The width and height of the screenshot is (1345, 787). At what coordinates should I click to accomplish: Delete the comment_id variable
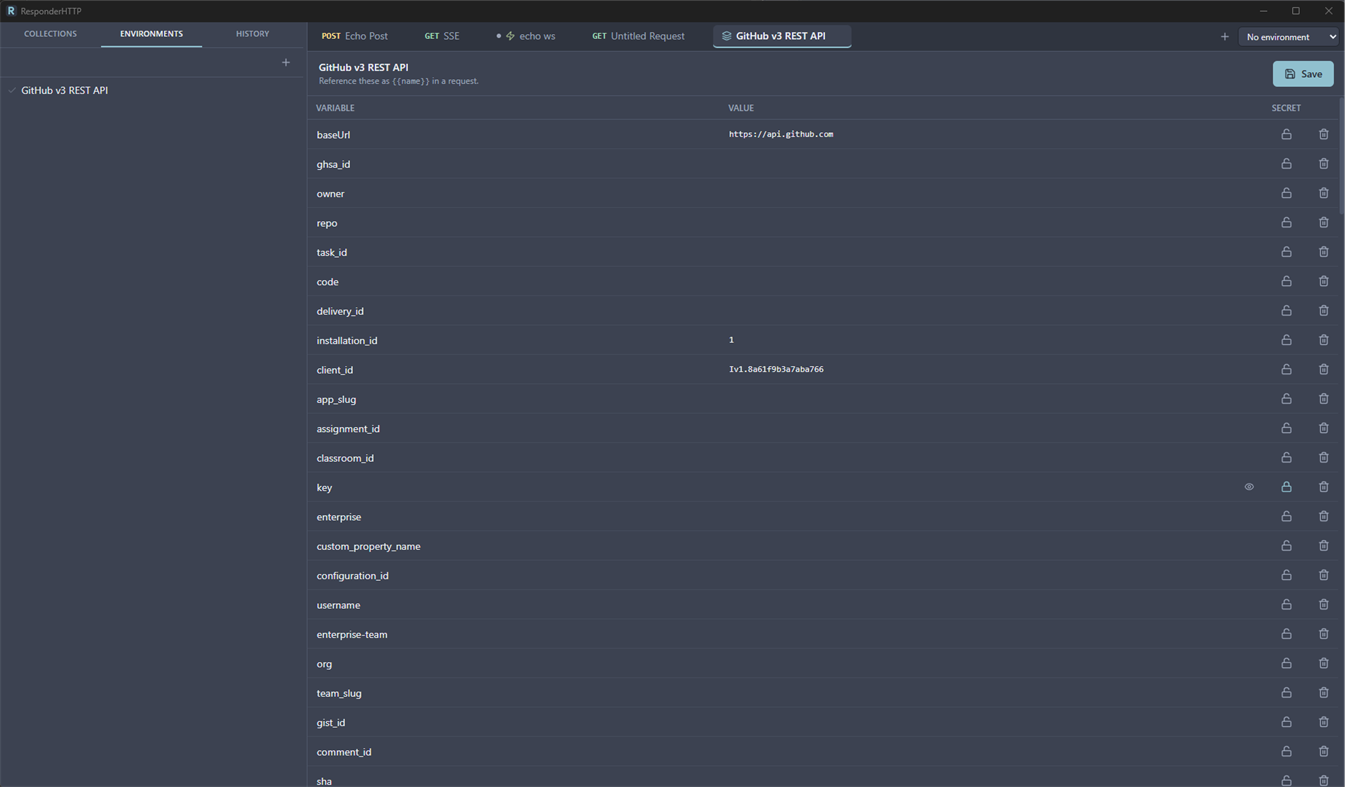coord(1323,752)
